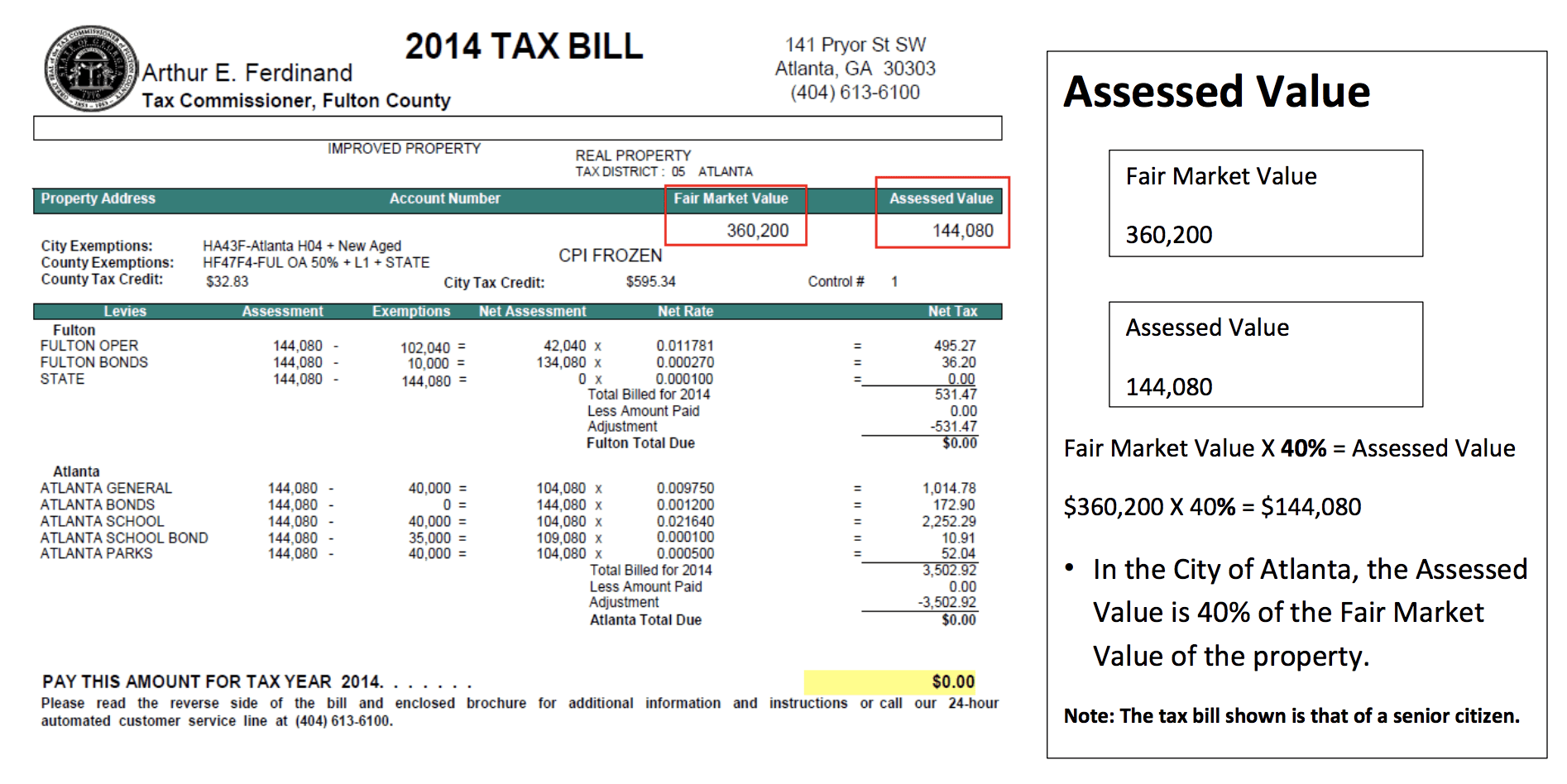Click the FULTON OPER net tax 495.27
Viewport: 1567px width, 784px height.
pyautogui.click(x=956, y=346)
